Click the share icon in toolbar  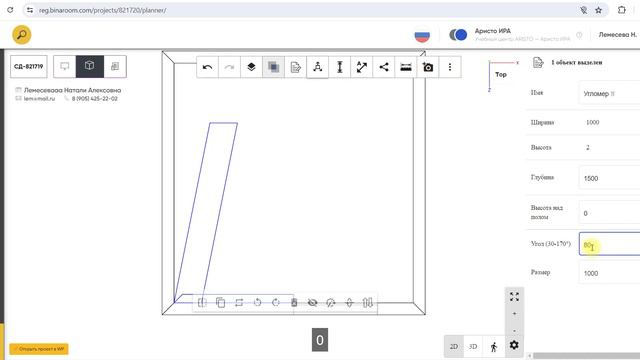(384, 67)
